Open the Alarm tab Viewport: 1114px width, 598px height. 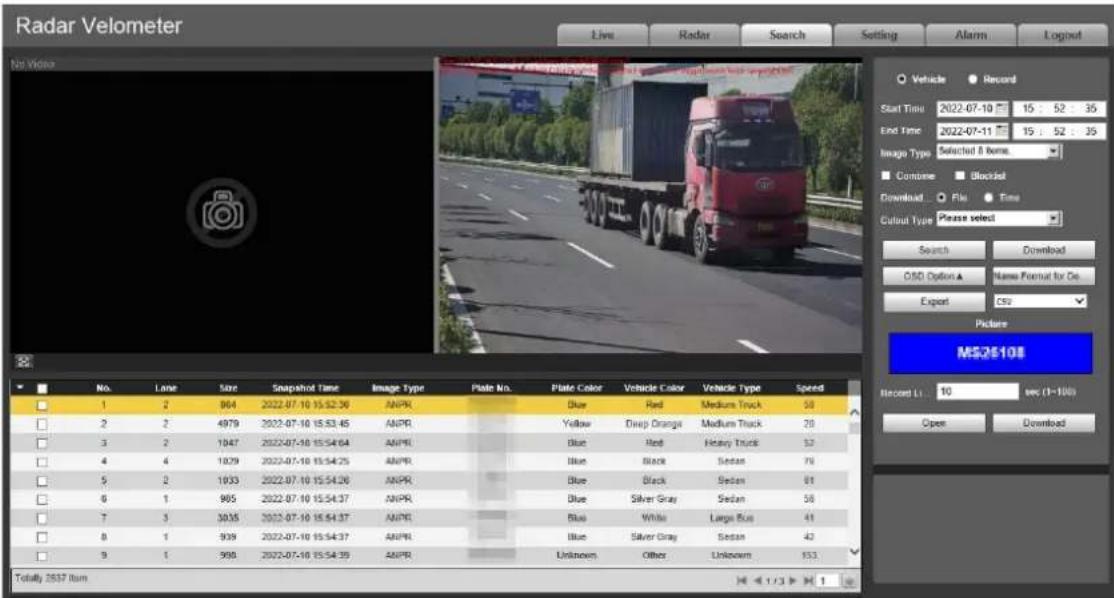pos(970,35)
